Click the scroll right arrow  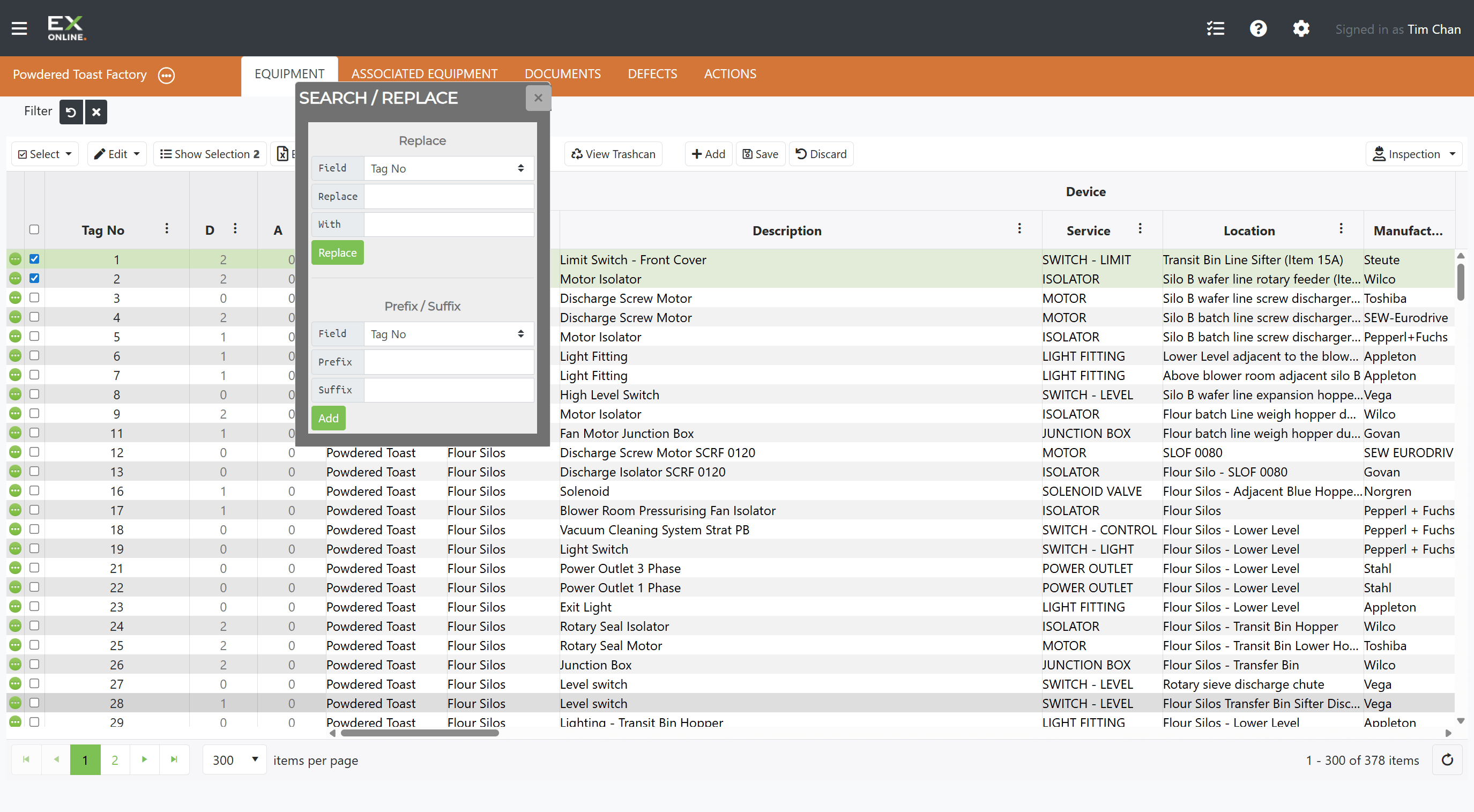(x=1448, y=733)
